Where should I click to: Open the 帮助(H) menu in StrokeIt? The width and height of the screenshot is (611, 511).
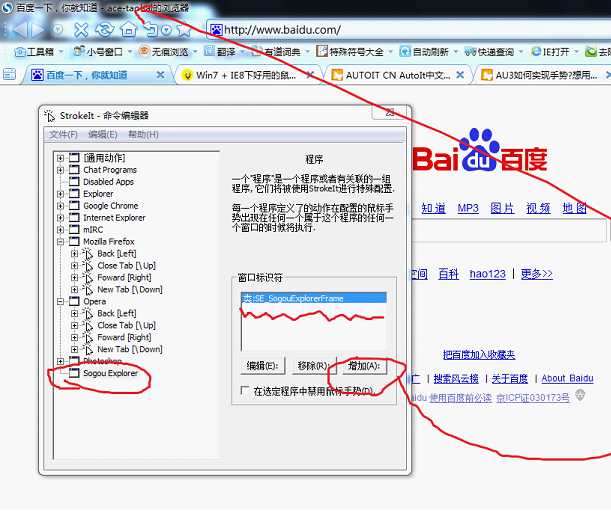[x=143, y=134]
